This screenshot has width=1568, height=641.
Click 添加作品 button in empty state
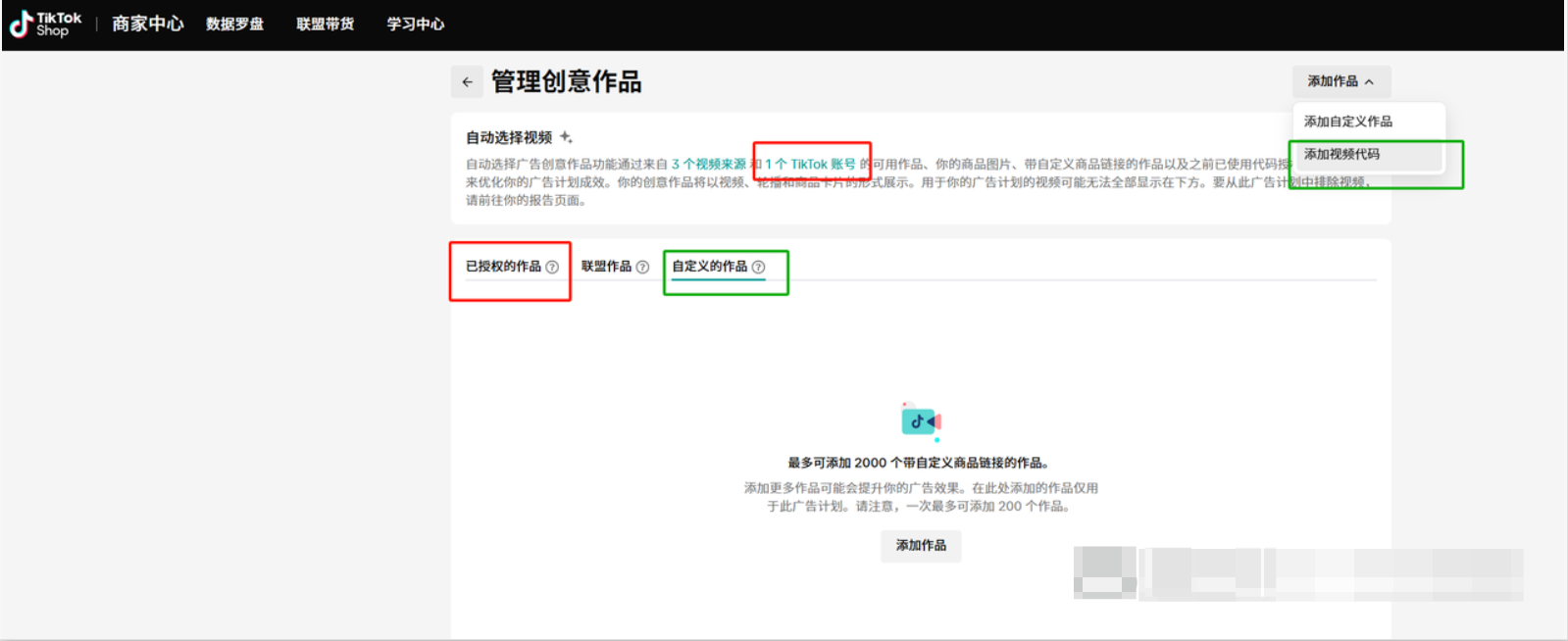[921, 546]
